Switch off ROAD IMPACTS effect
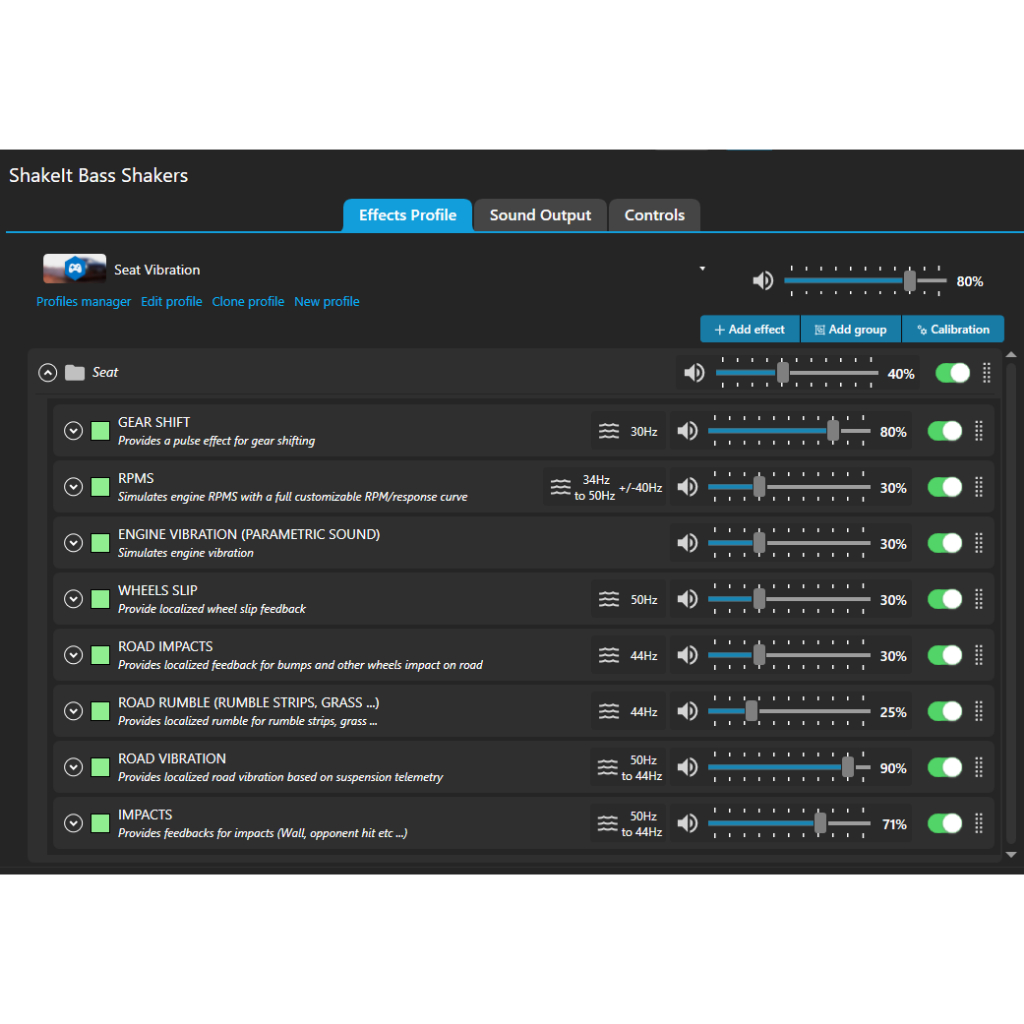 point(944,655)
